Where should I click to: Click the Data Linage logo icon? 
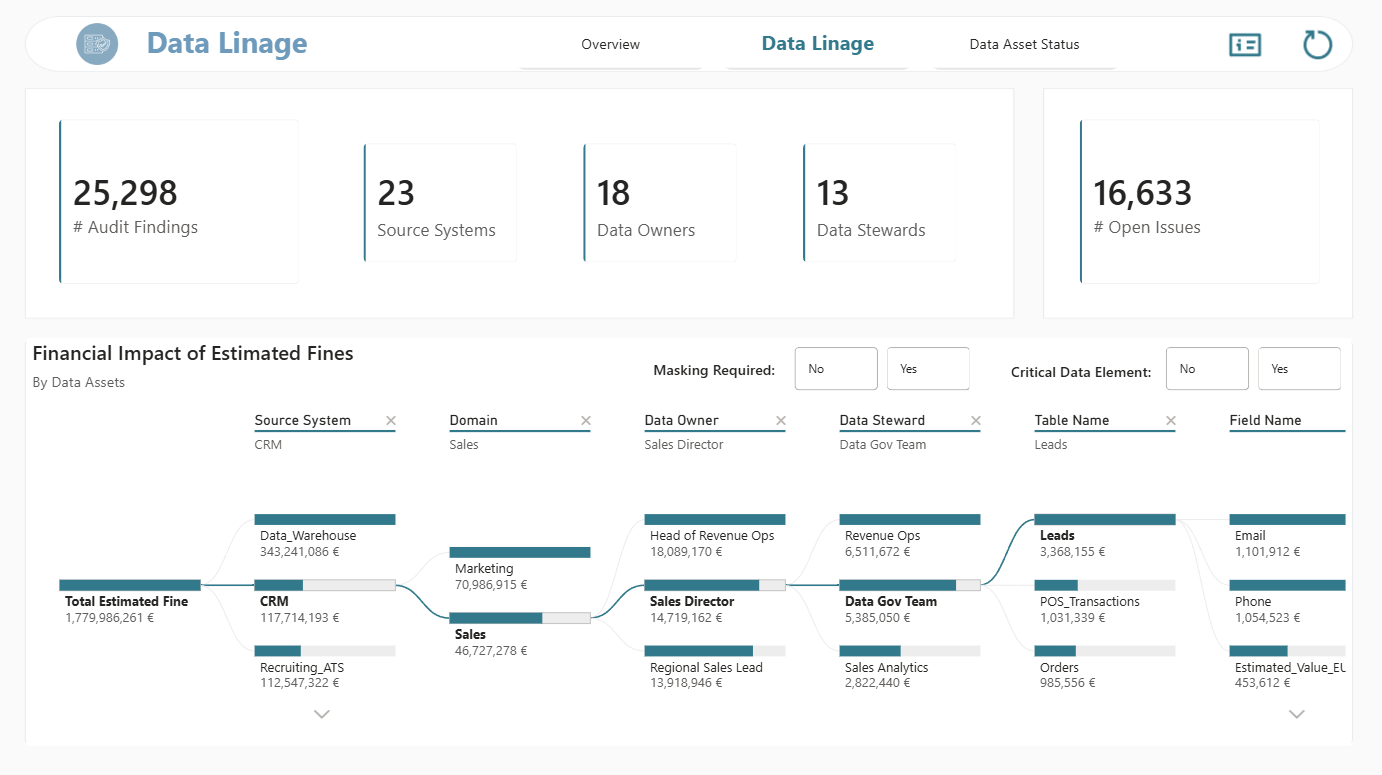tap(97, 44)
